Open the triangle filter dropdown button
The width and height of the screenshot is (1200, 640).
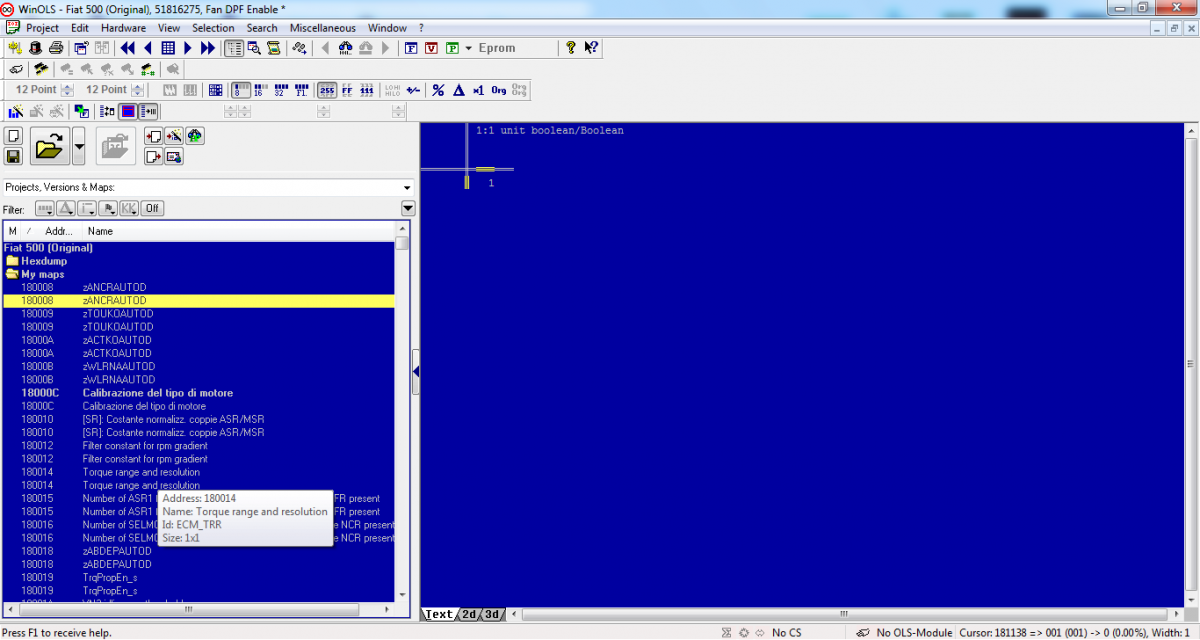tap(66, 208)
